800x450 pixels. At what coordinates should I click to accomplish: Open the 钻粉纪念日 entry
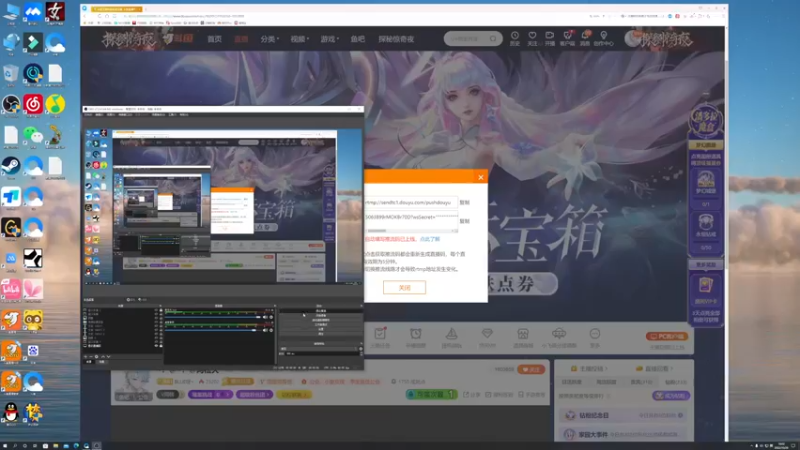(x=624, y=415)
